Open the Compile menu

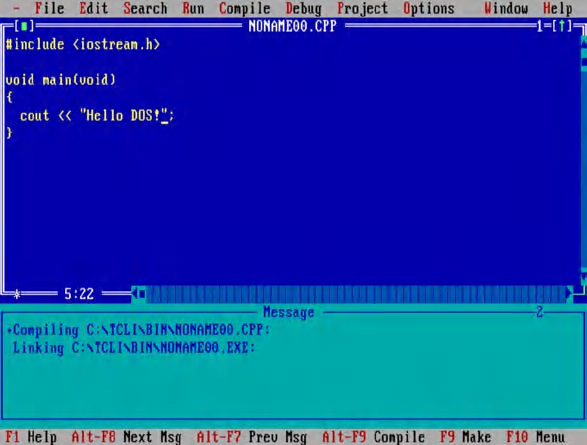(x=244, y=9)
